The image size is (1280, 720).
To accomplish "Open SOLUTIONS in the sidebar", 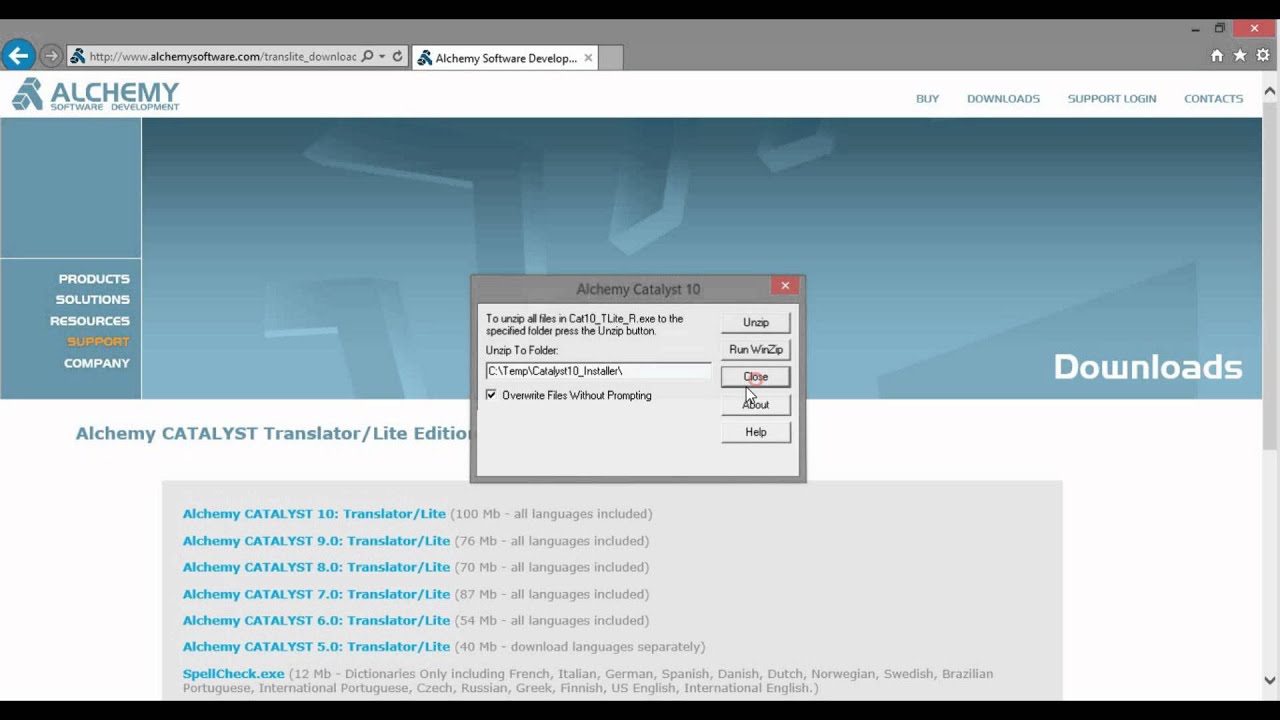I will coord(92,300).
